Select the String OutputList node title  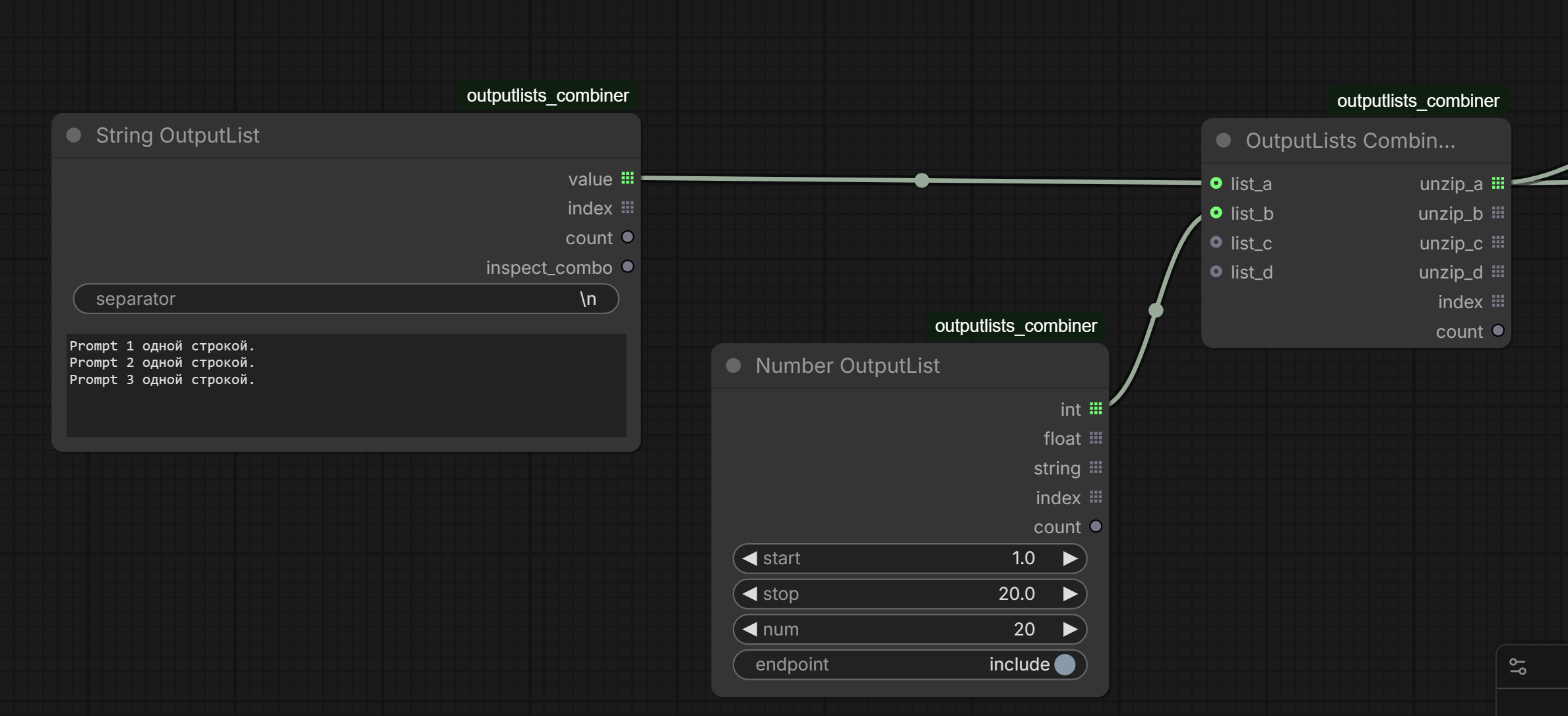point(177,135)
